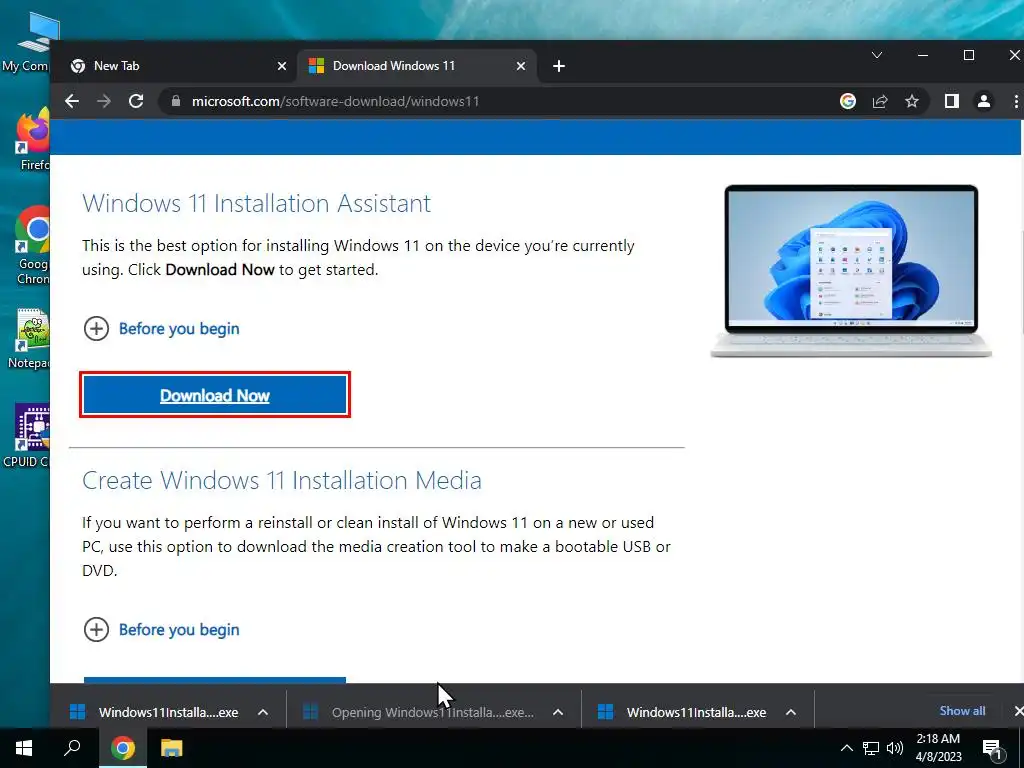Open the Windows Start menu

click(24, 748)
